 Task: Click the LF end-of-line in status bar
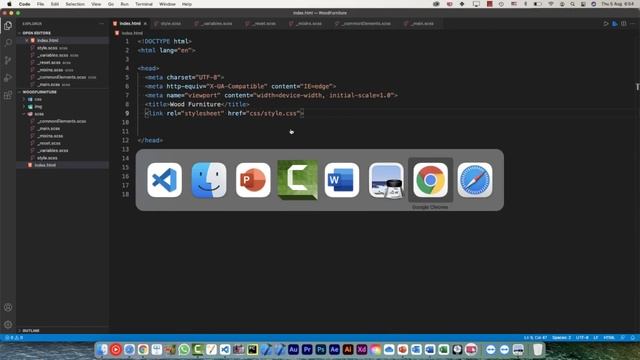coord(596,338)
